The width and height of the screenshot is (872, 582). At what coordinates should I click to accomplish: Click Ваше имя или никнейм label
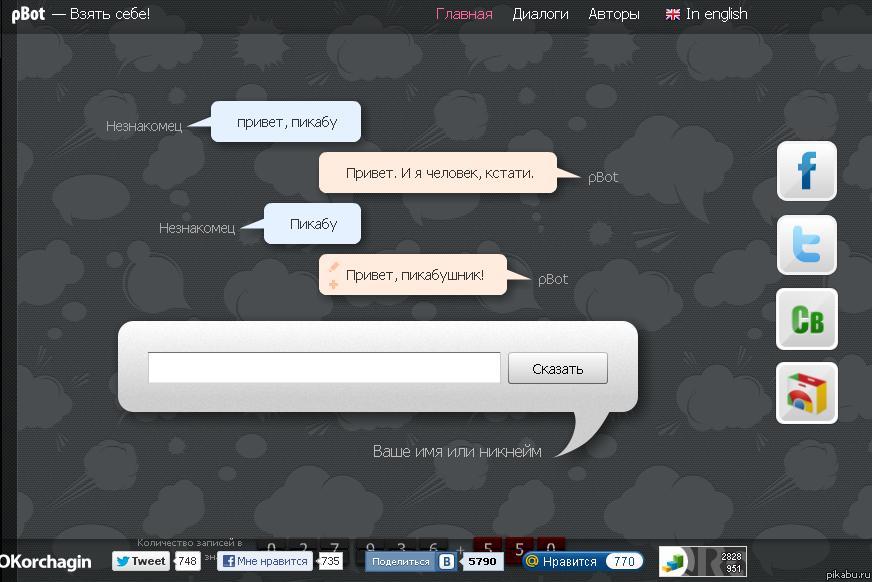tap(457, 451)
